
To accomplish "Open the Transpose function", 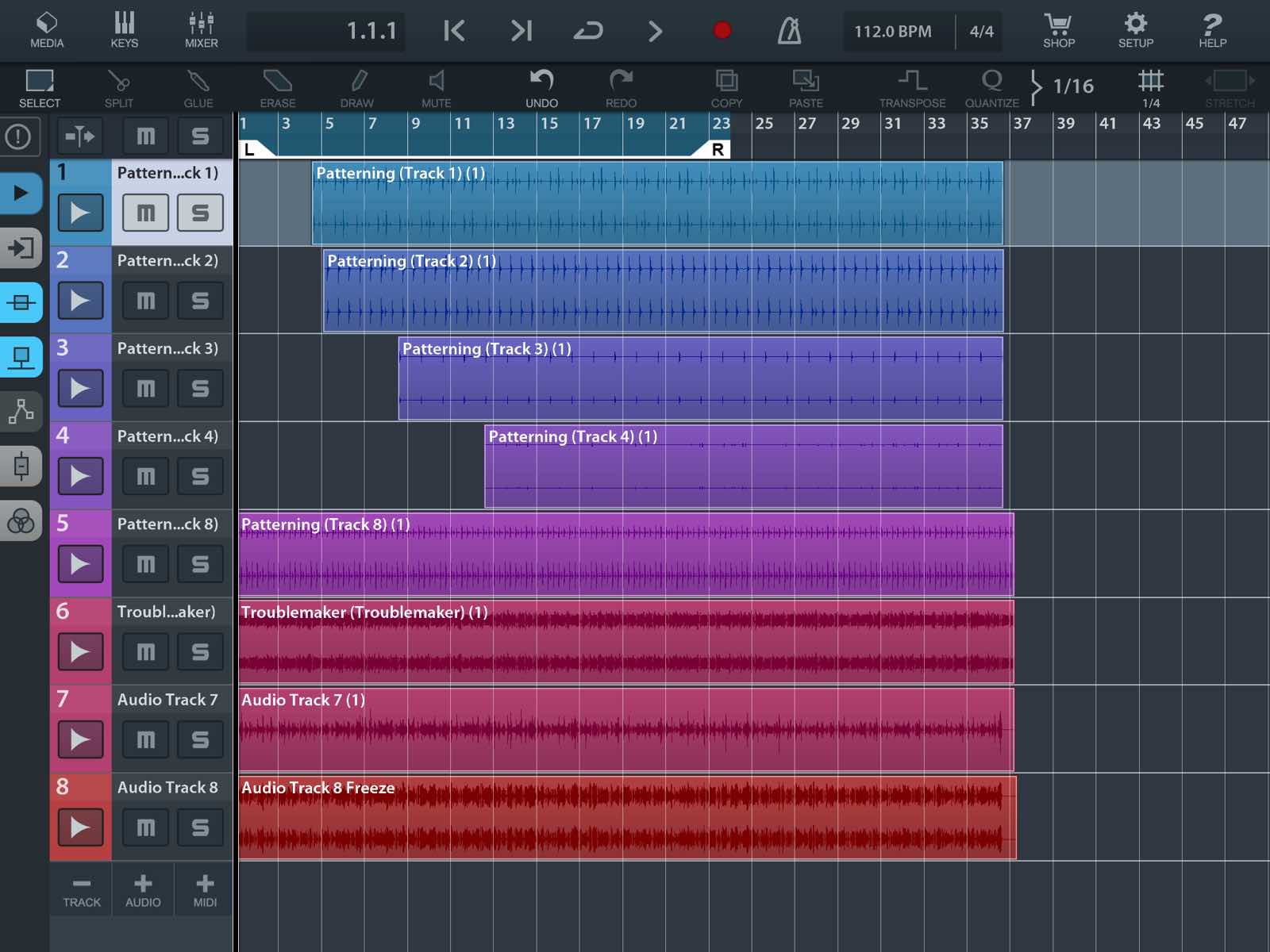I will 912,88.
